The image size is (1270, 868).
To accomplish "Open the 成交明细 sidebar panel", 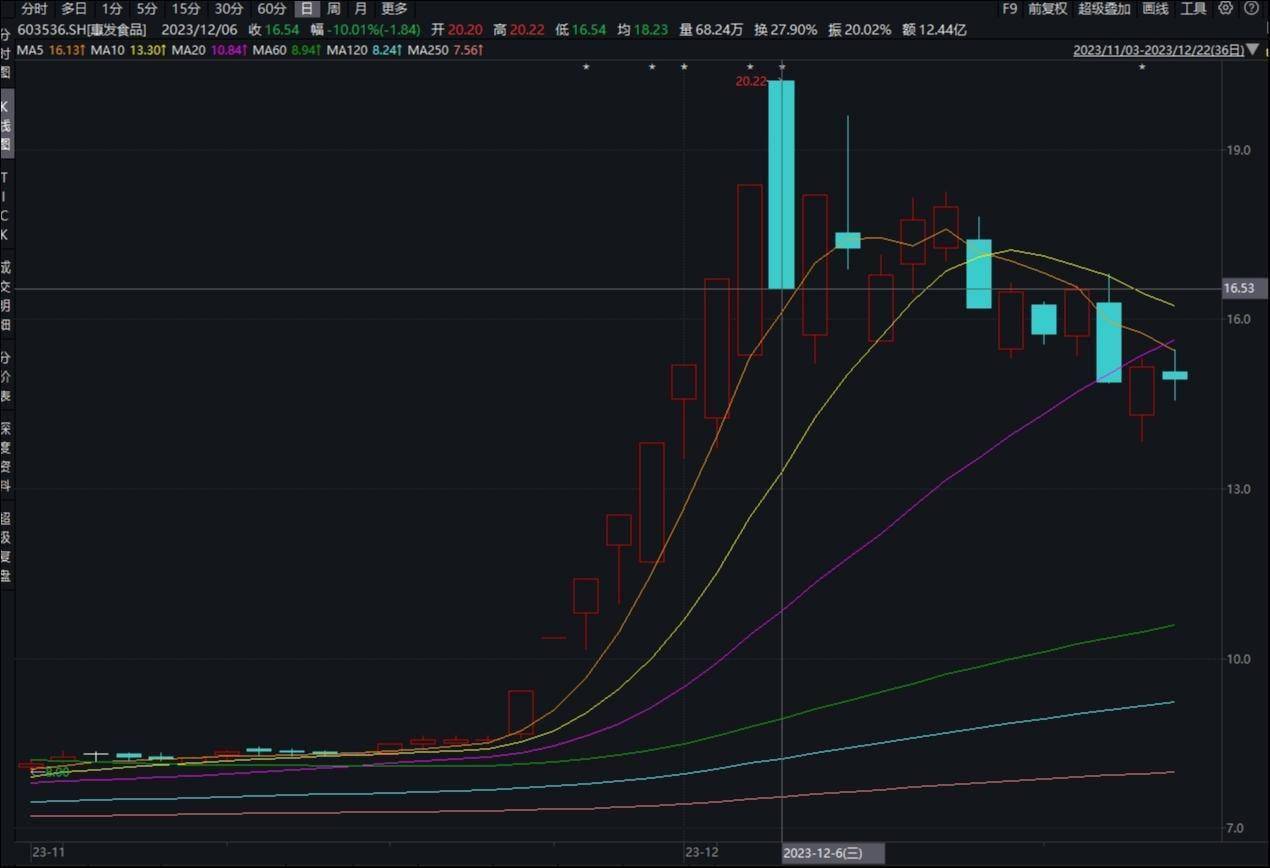I will [5, 296].
